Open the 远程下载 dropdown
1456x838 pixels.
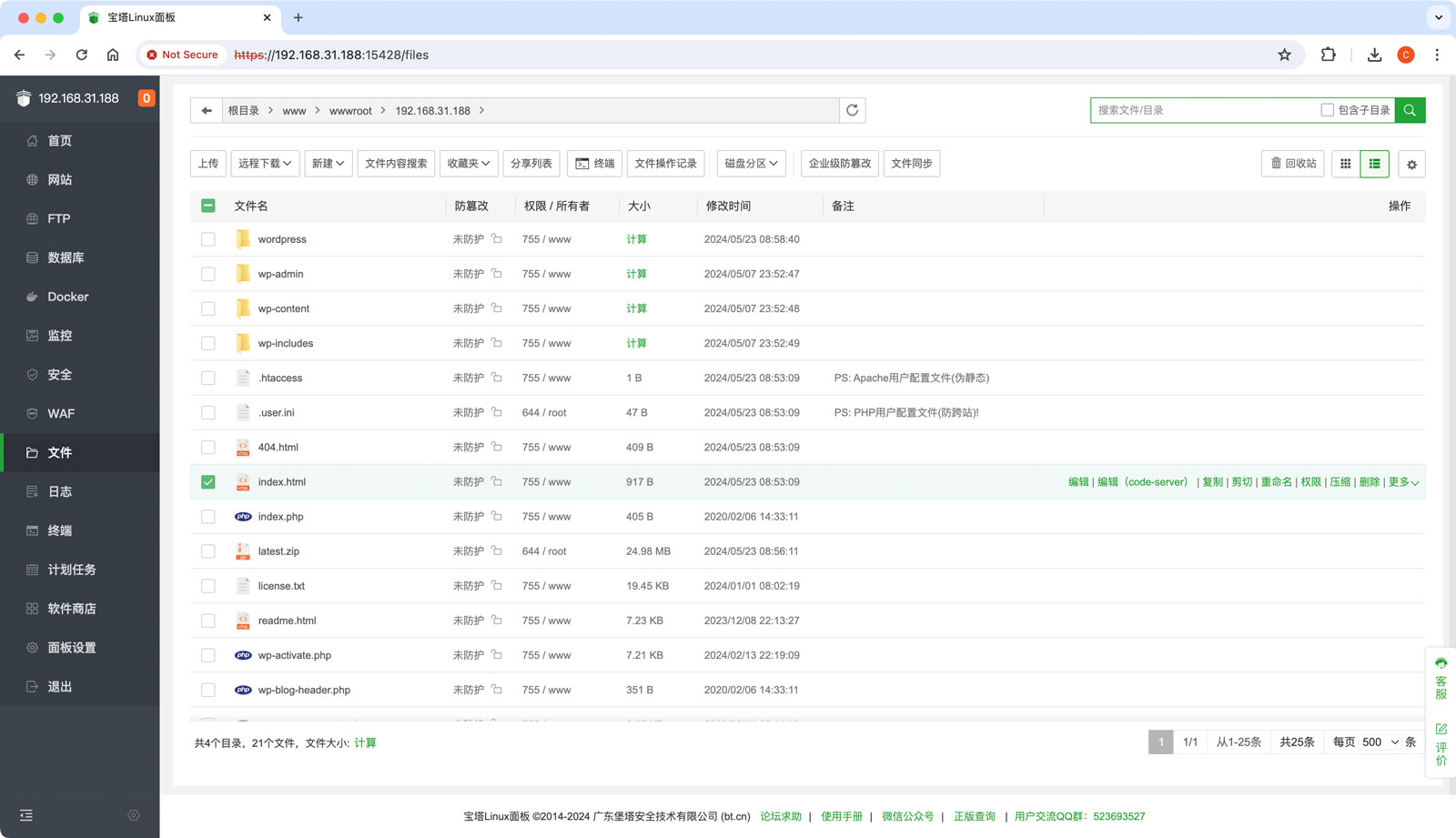click(265, 164)
